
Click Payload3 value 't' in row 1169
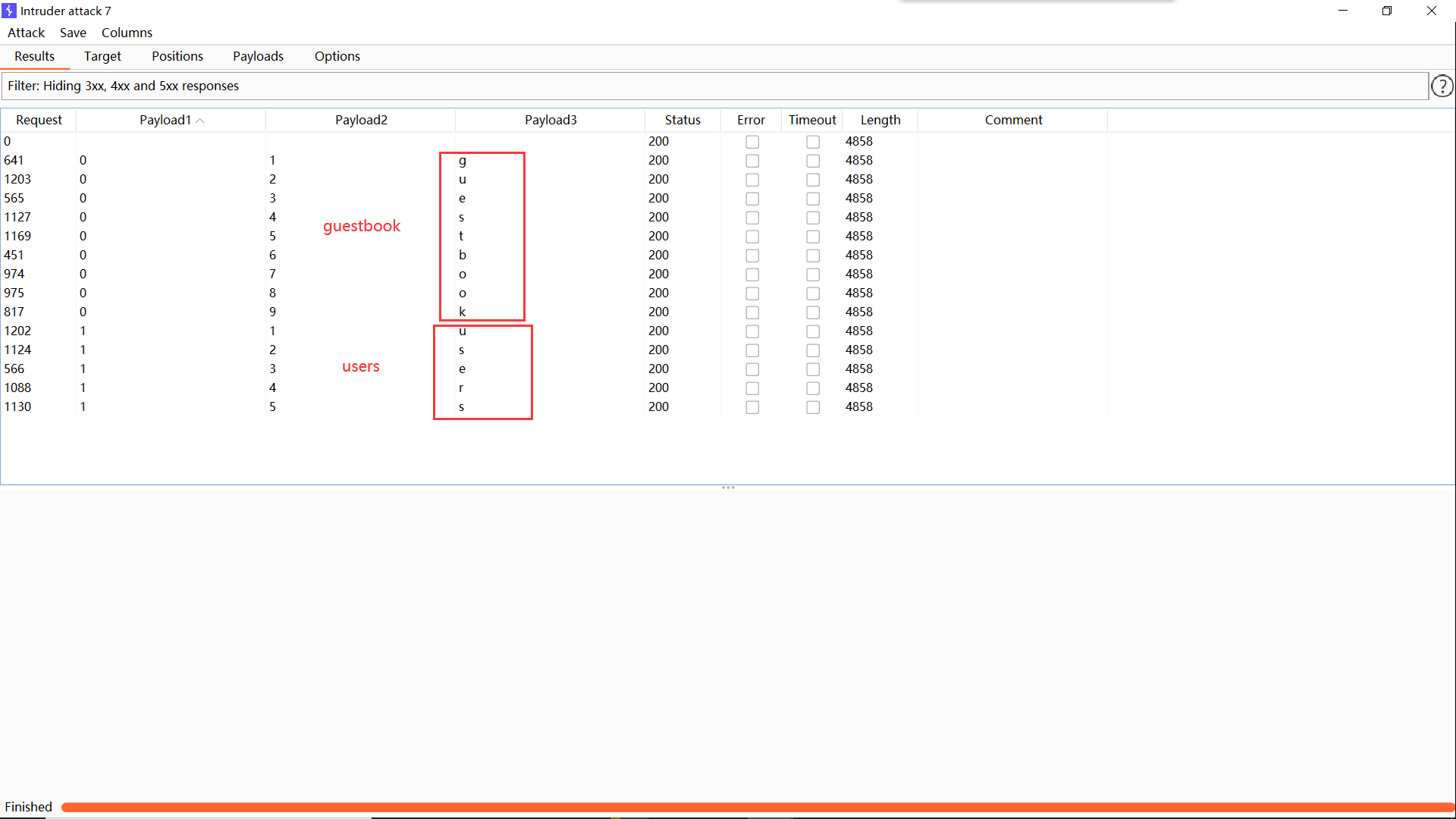(461, 236)
